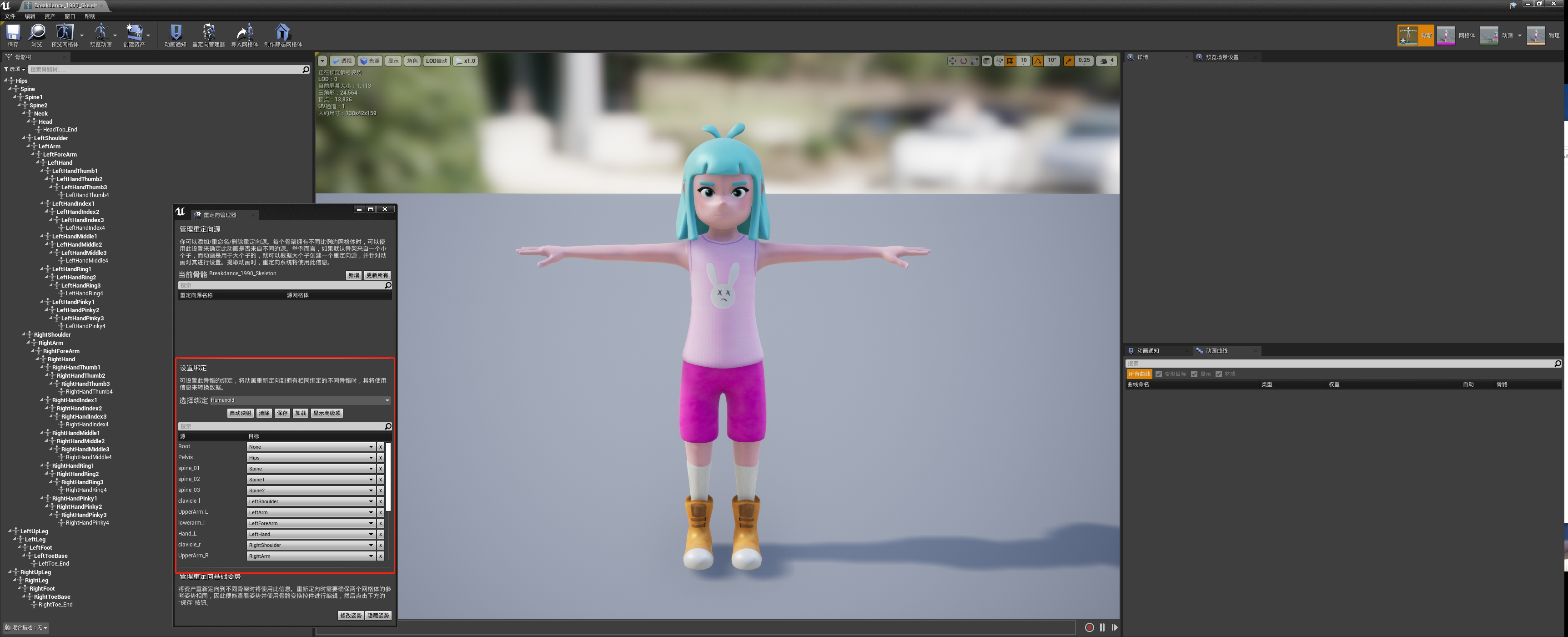Collapse the LeftShoulder bone tree node

tap(25, 138)
